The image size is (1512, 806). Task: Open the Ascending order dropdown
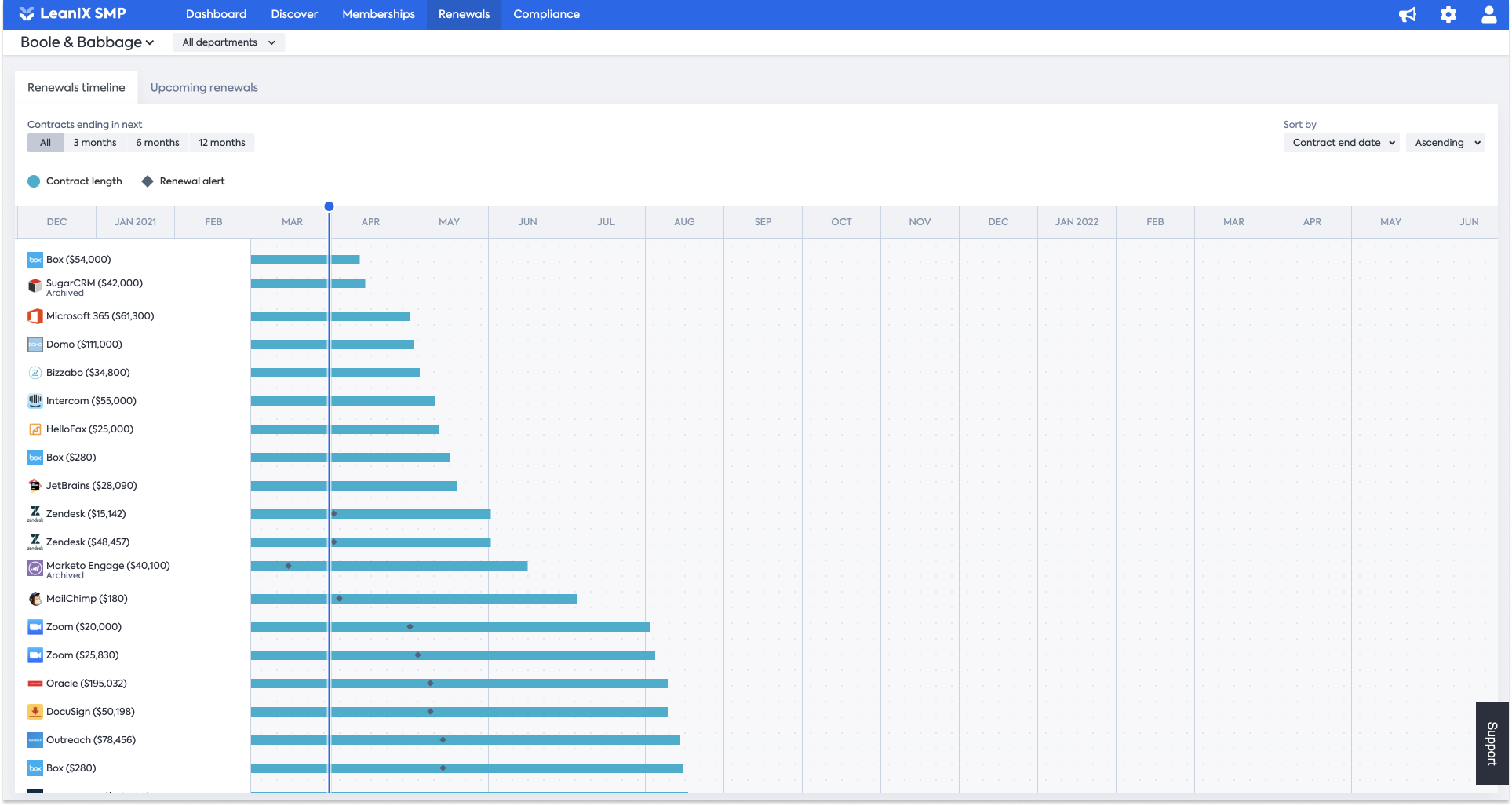(x=1445, y=143)
